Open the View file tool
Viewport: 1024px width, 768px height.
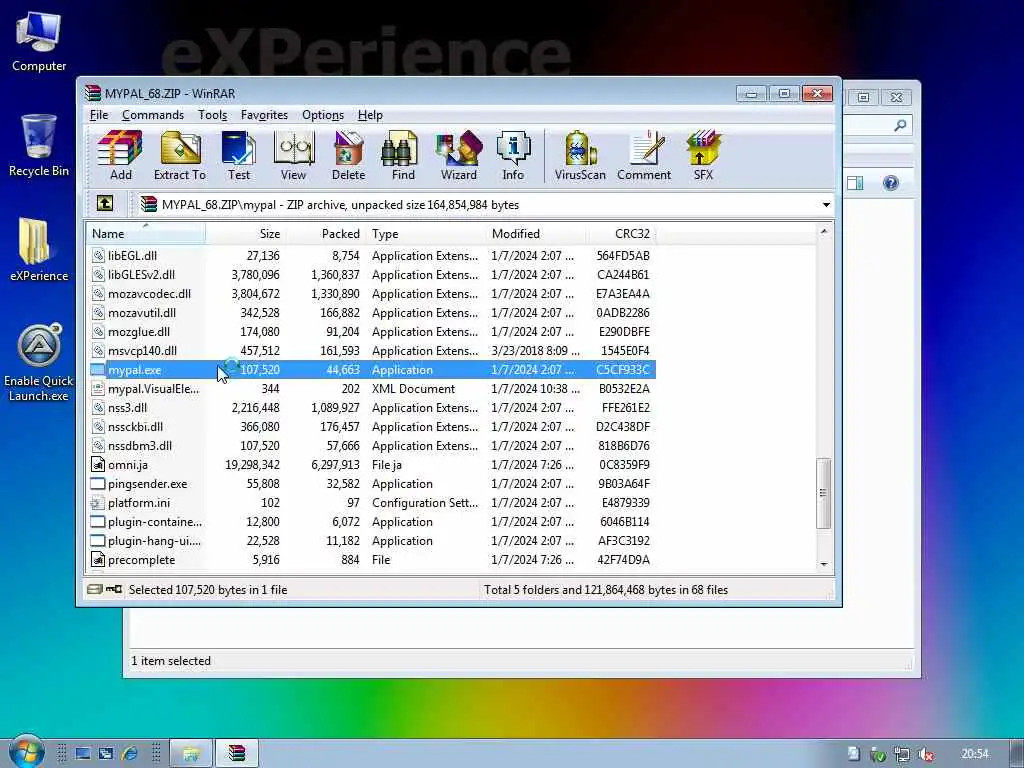293,156
